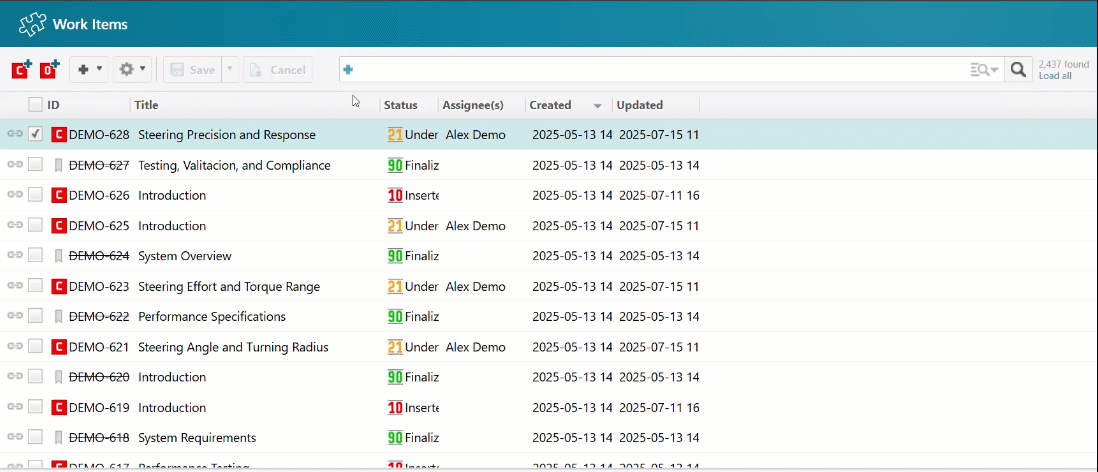Expand the gear settings dropdown
Viewport: 1098px width, 472px height.
[x=132, y=69]
